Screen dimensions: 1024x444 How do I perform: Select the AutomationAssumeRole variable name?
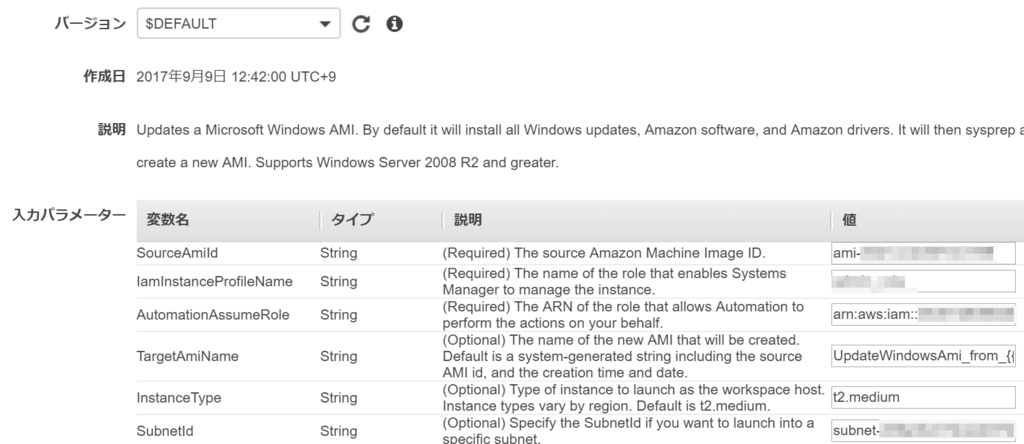click(213, 315)
